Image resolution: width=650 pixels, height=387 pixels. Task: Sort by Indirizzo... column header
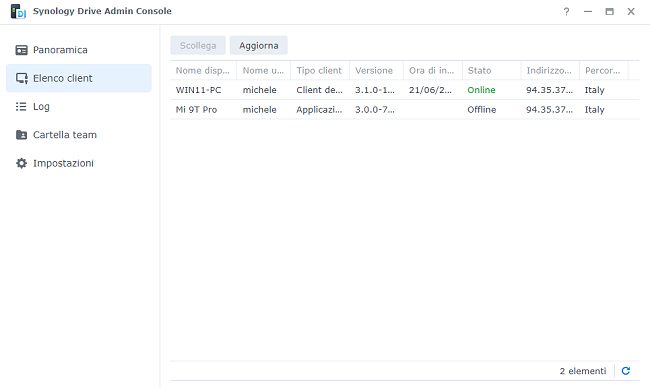[x=550, y=70]
